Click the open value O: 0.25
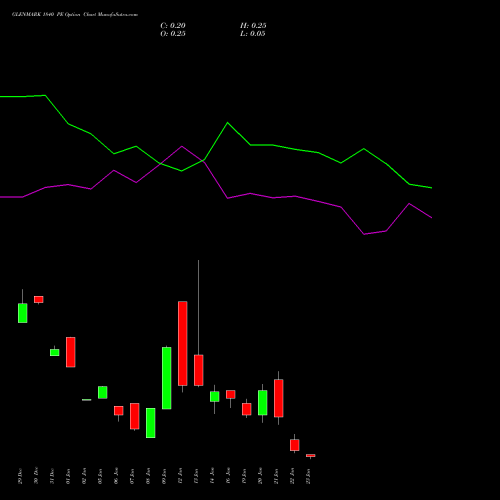500x500 pixels. point(173,34)
